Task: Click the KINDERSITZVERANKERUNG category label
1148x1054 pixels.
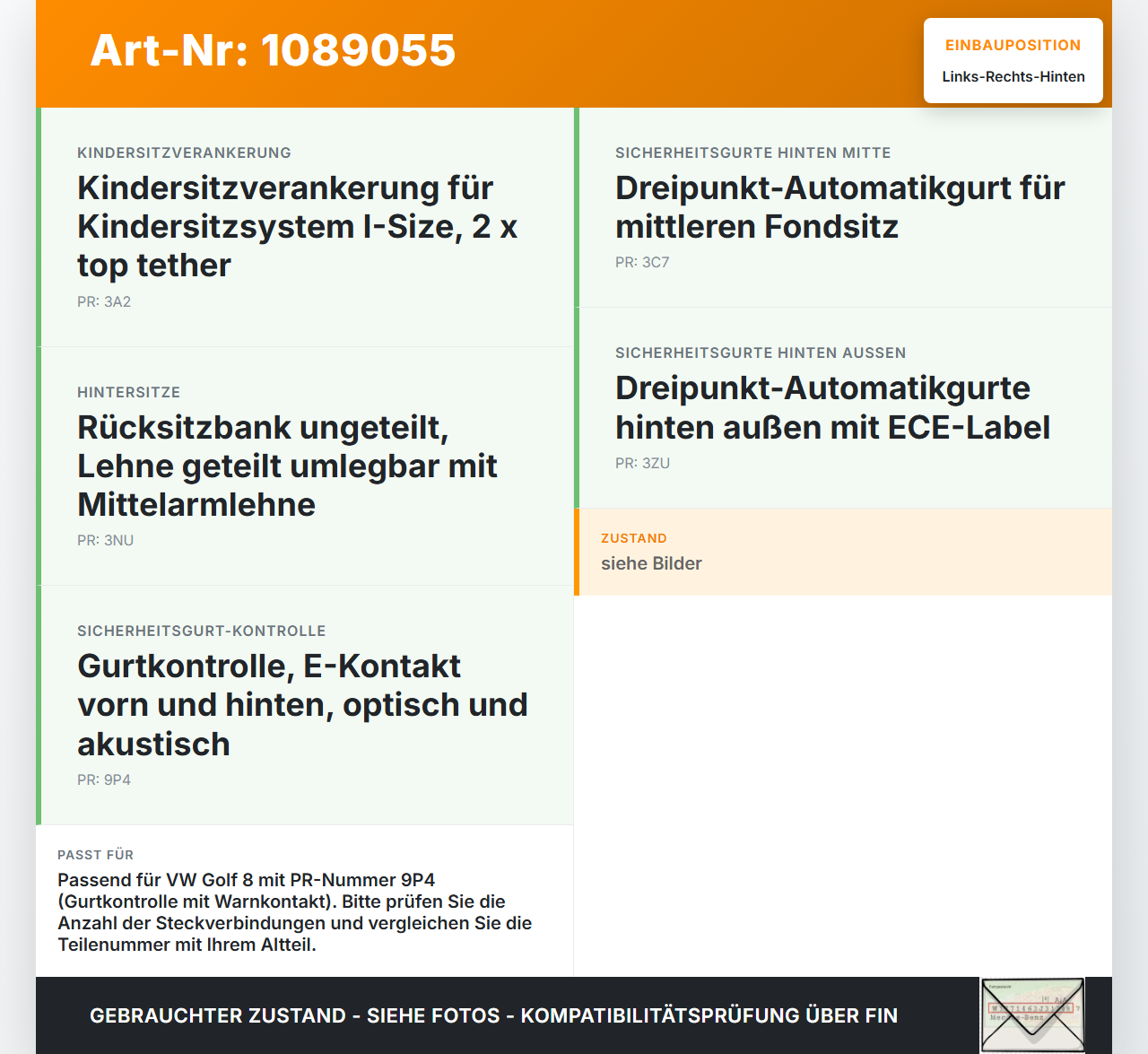Action: point(184,152)
